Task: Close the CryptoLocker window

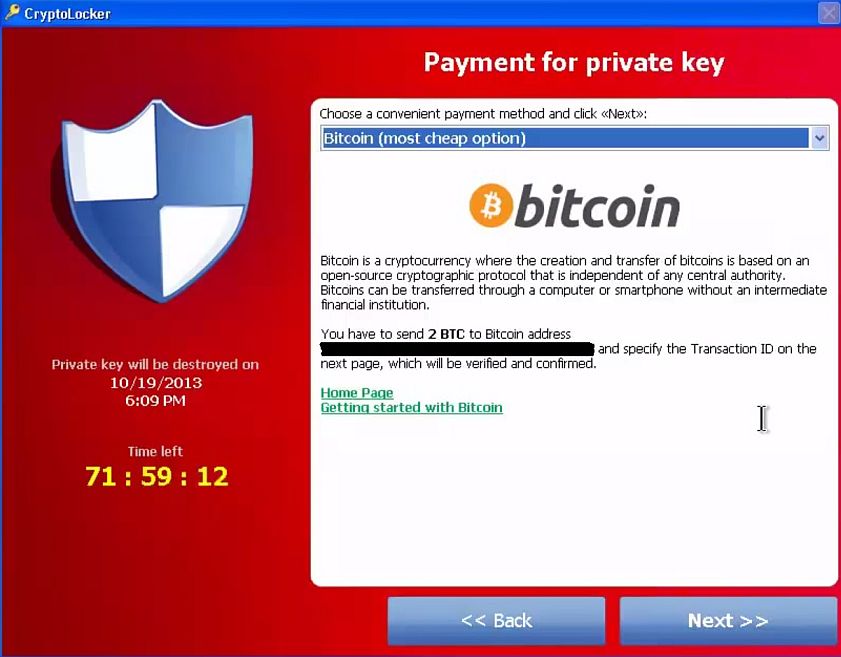Action: point(829,13)
